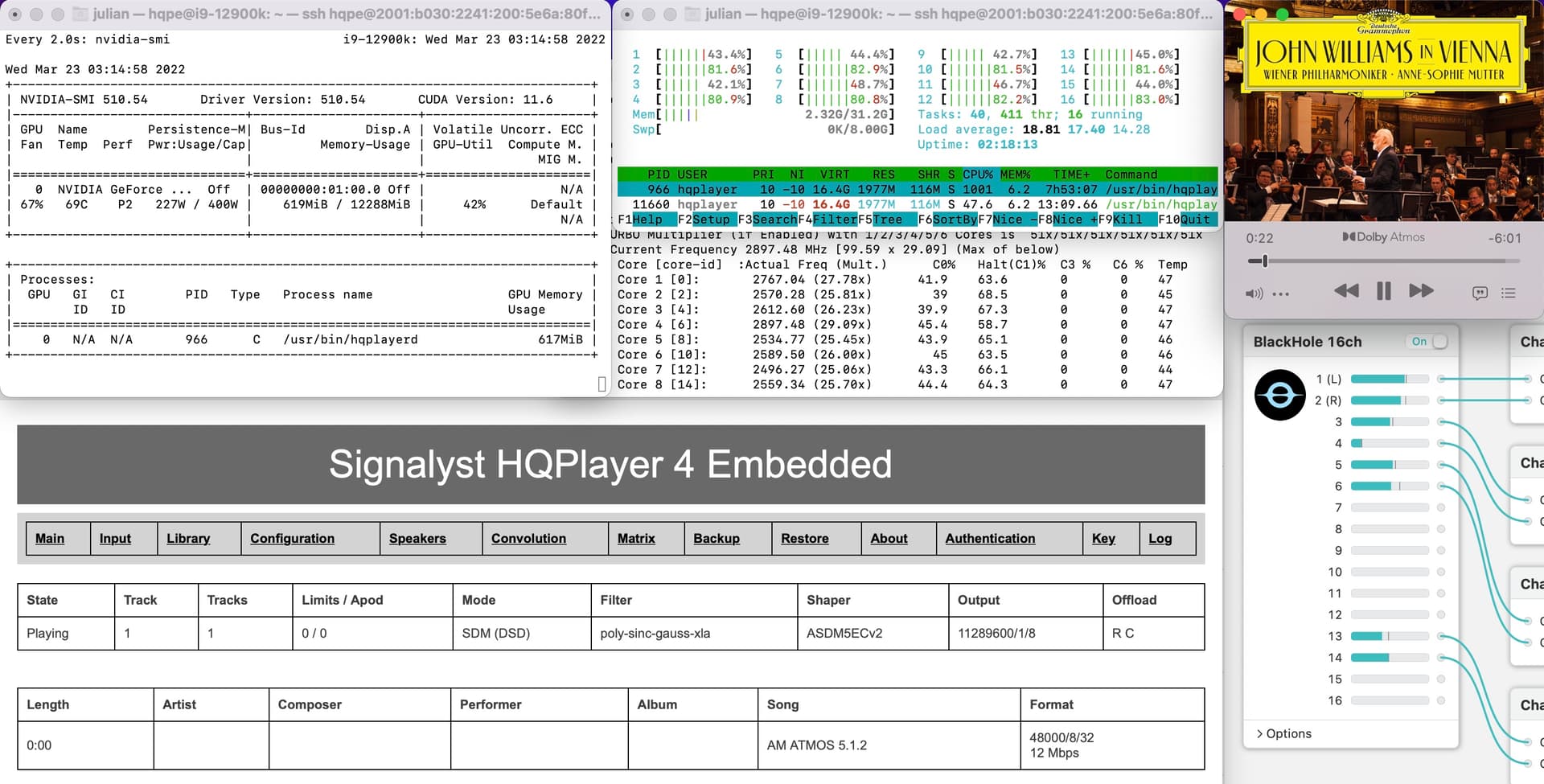Image resolution: width=1544 pixels, height=784 pixels.
Task: Click channel 11 output connector node
Action: click(x=1441, y=593)
